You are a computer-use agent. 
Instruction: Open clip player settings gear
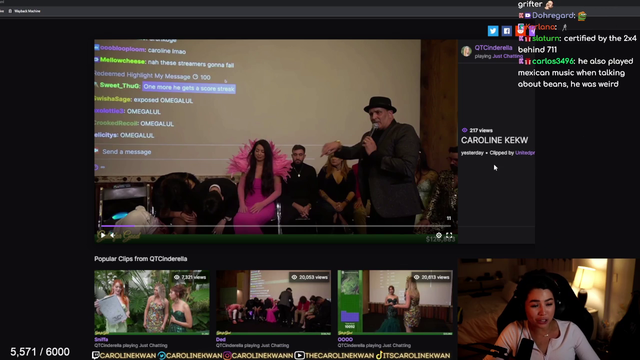[439, 236]
